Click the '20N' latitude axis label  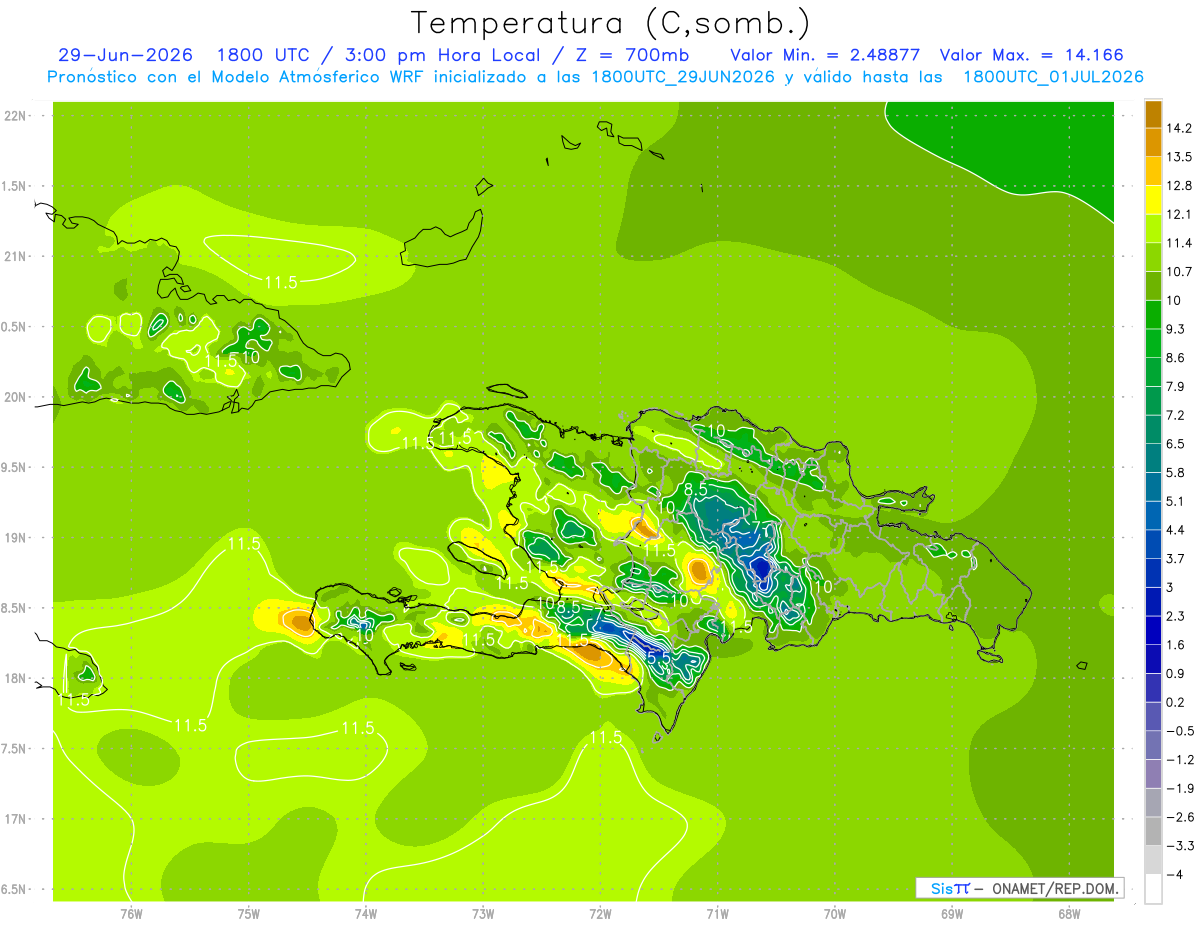point(16,397)
